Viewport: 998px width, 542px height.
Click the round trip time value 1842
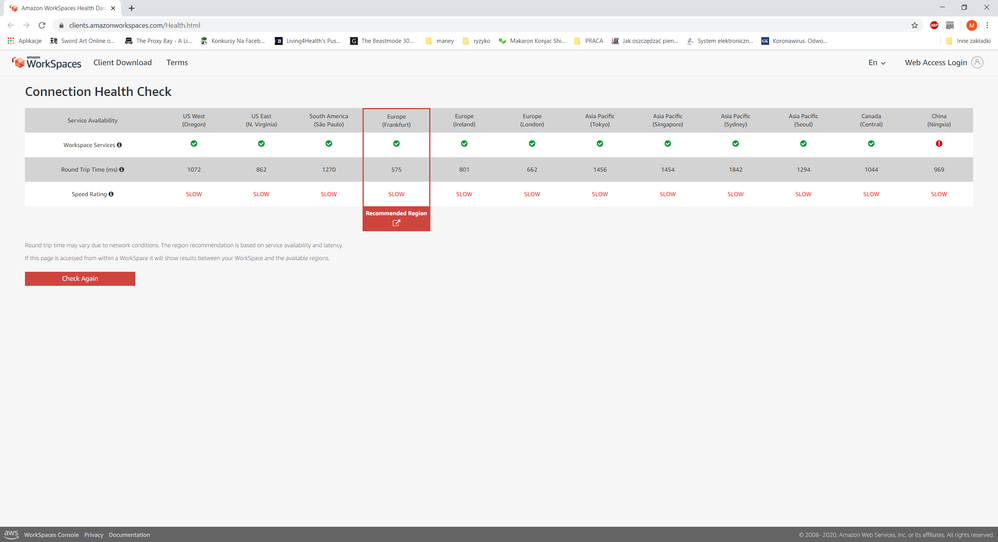735,170
